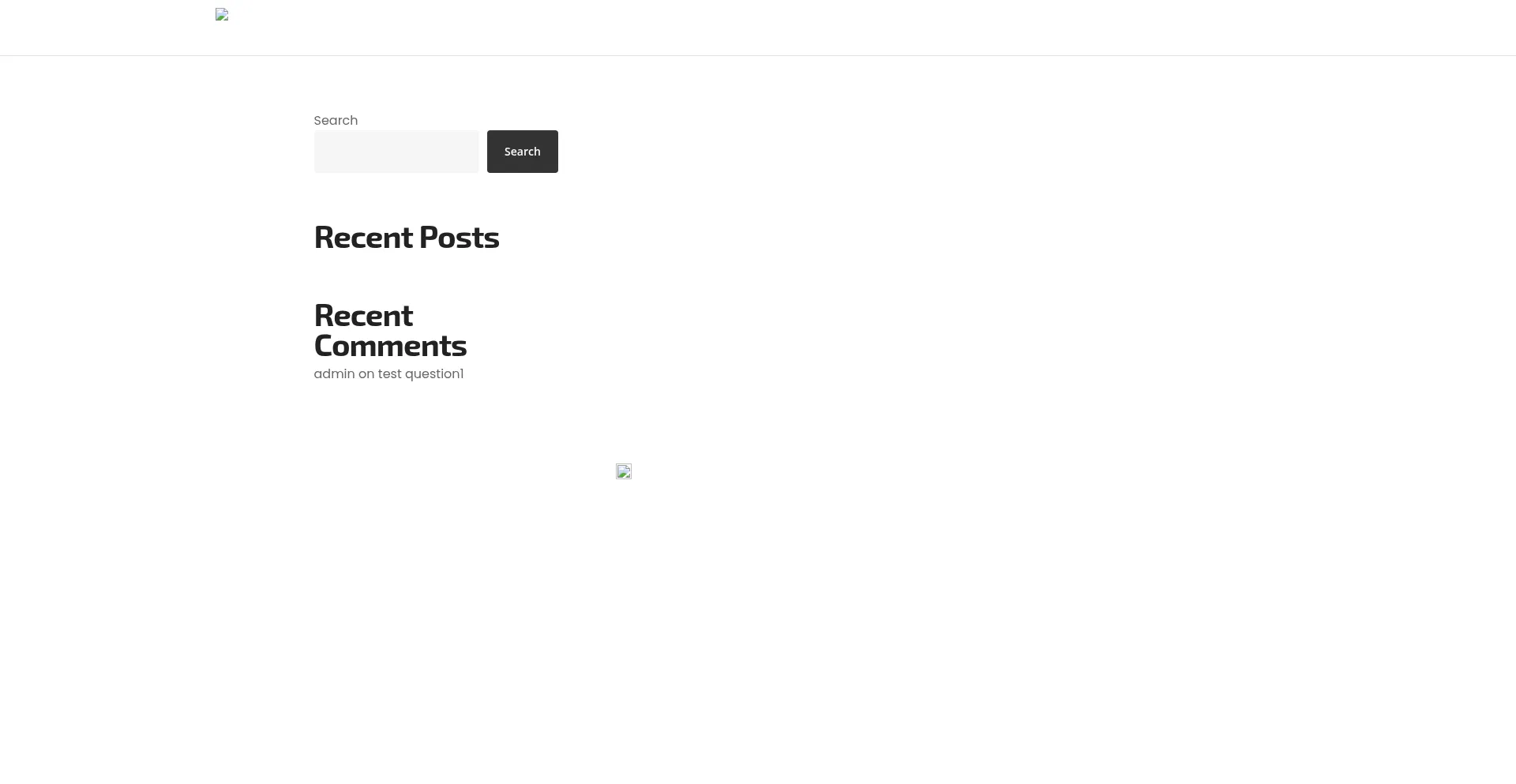View the comment author admin's page
Screen dimensions: 1516x784
[334, 374]
